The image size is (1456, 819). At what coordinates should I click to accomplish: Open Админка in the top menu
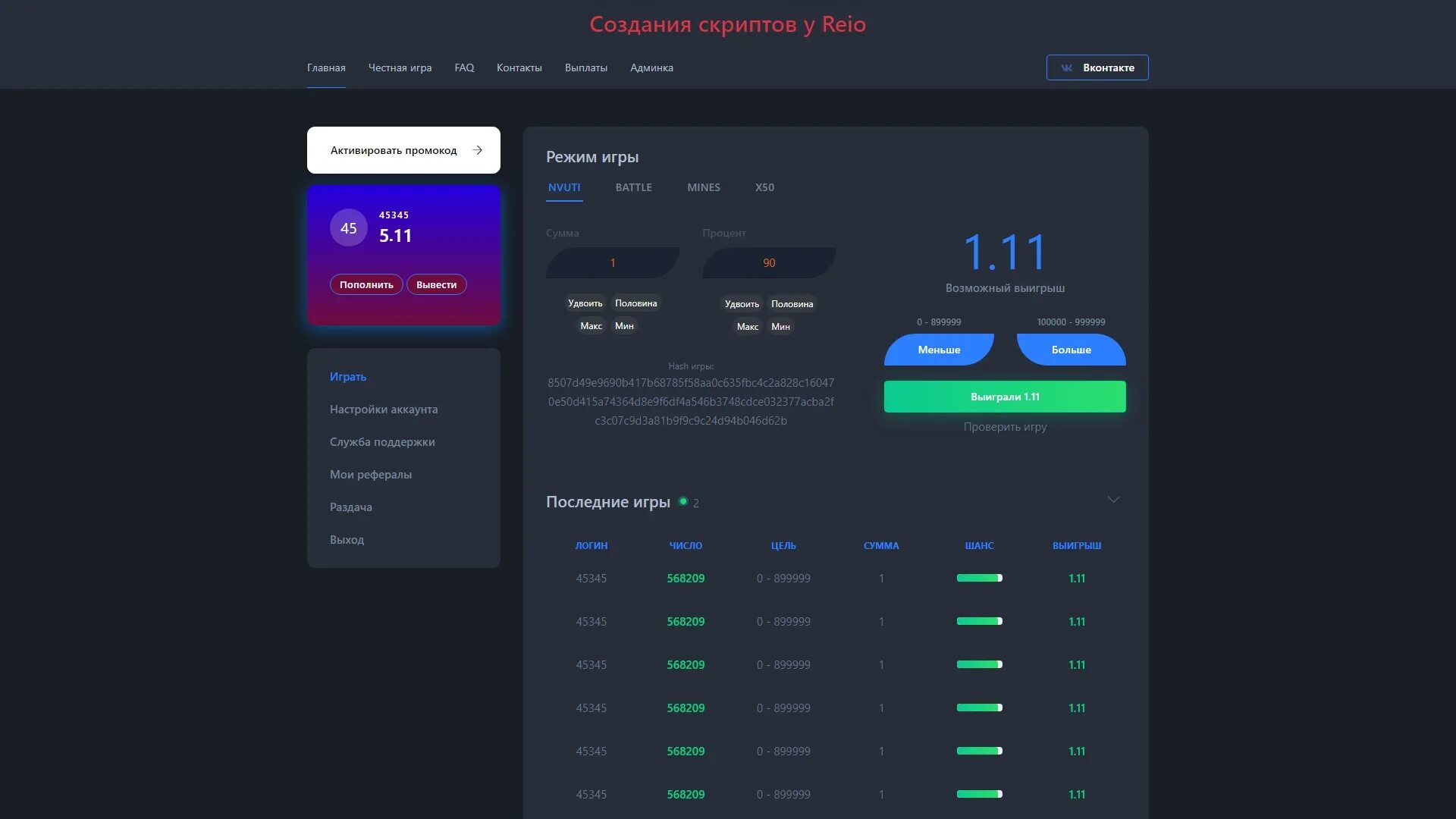651,67
